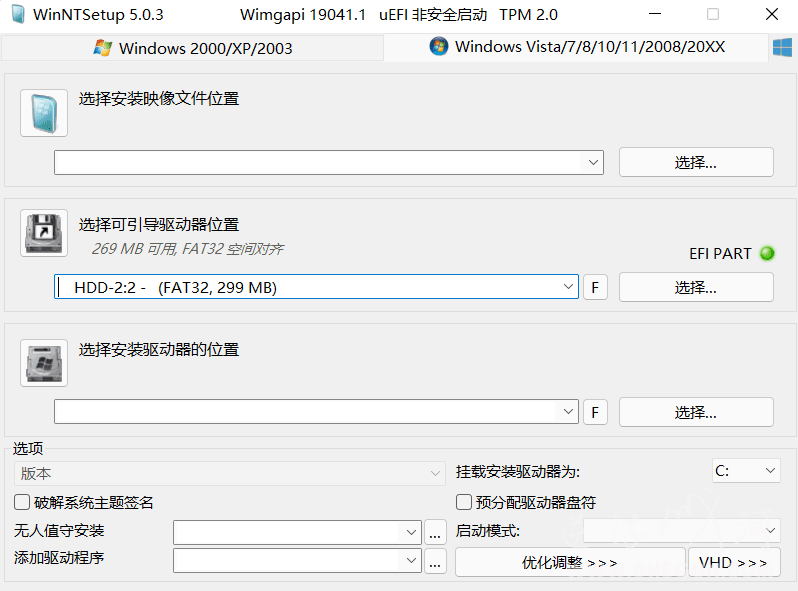Close the WinNTSetup window
Image resolution: width=798 pixels, height=591 pixels.
point(772,14)
